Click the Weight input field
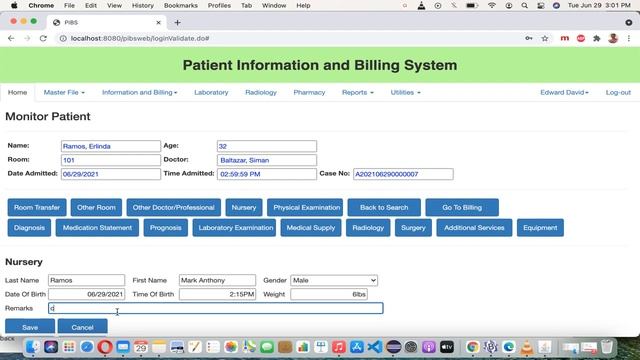The width and height of the screenshot is (640, 360). pos(329,294)
